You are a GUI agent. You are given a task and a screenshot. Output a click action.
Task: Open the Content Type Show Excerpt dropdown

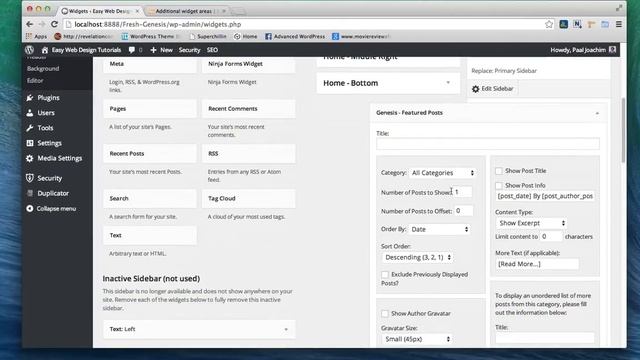tap(532, 223)
